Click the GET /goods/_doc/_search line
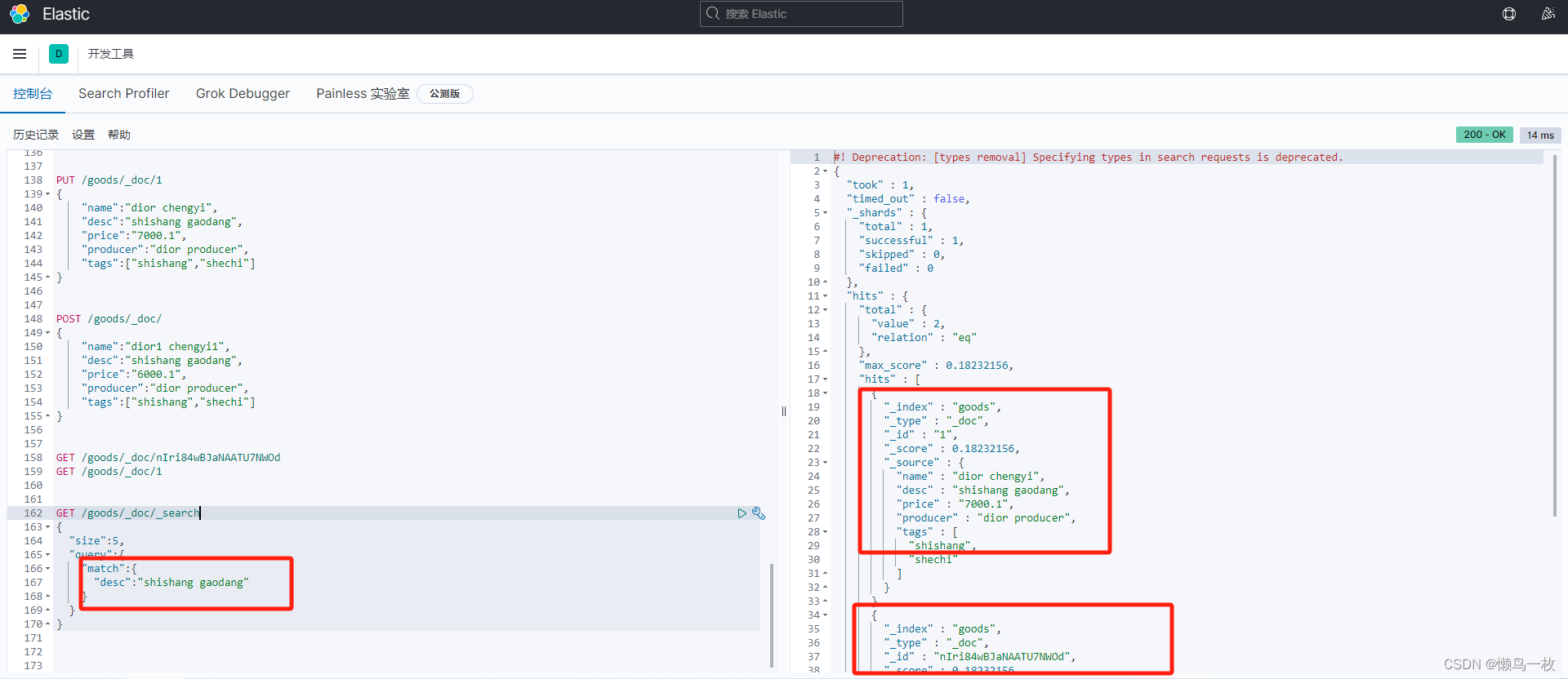The image size is (1568, 679). (x=127, y=513)
